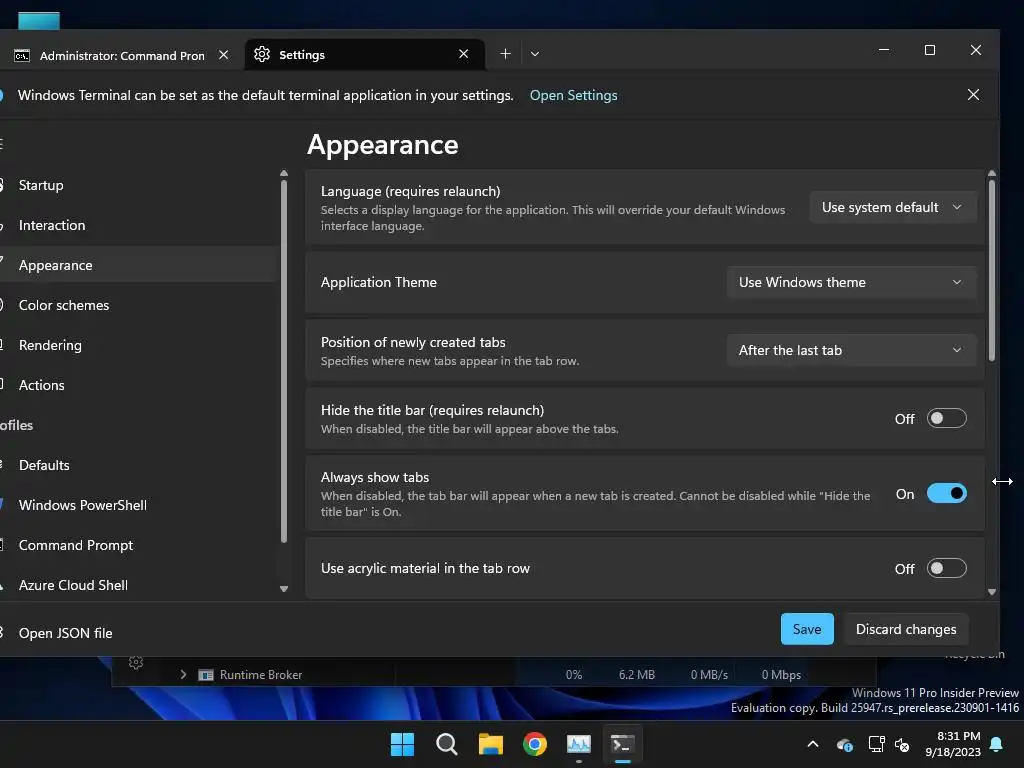Open the Language dropdown
This screenshot has height=768, width=1024.
pos(893,208)
